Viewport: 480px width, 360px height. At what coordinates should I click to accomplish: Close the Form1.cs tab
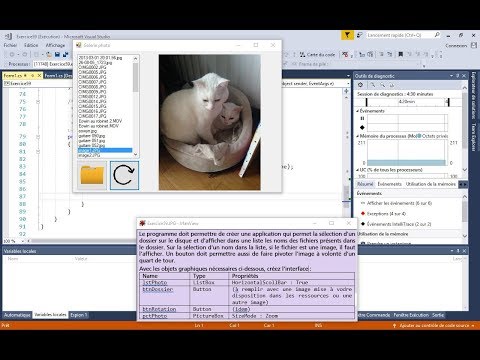click(x=39, y=76)
